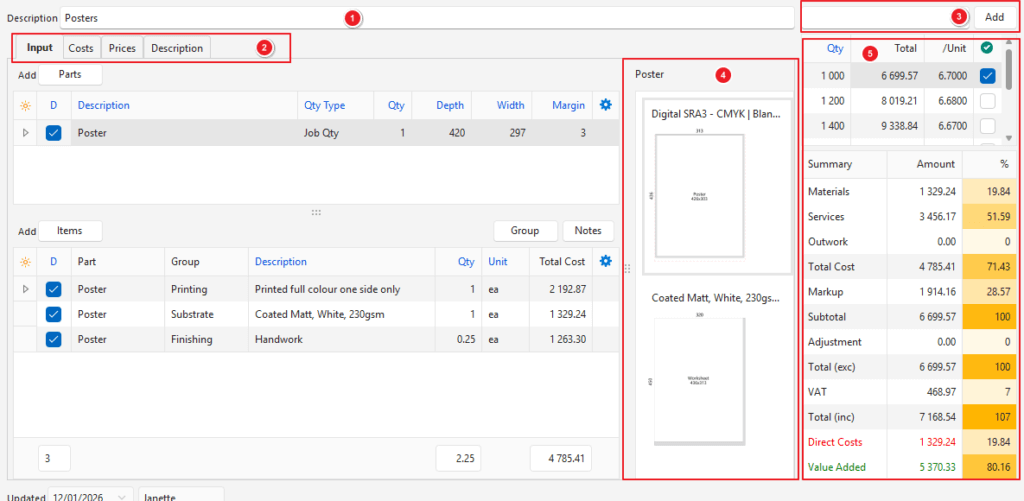
Task: Click the scroll-up arrow in quantity list
Action: pyautogui.click(x=1009, y=43)
